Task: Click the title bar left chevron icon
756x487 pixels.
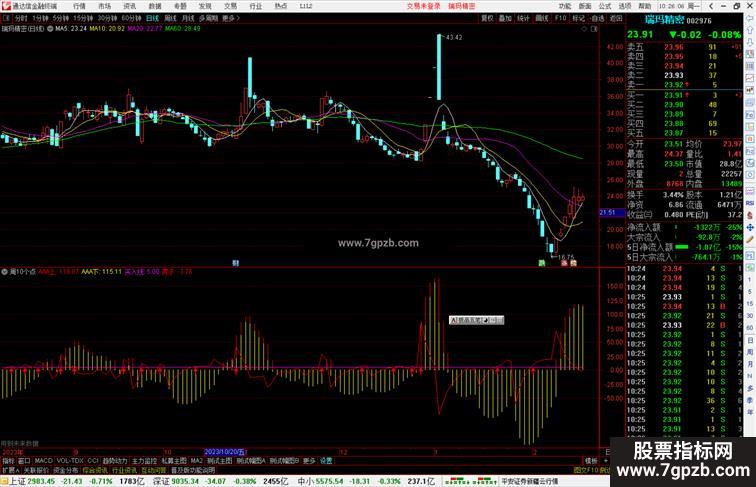Action: click(711, 6)
